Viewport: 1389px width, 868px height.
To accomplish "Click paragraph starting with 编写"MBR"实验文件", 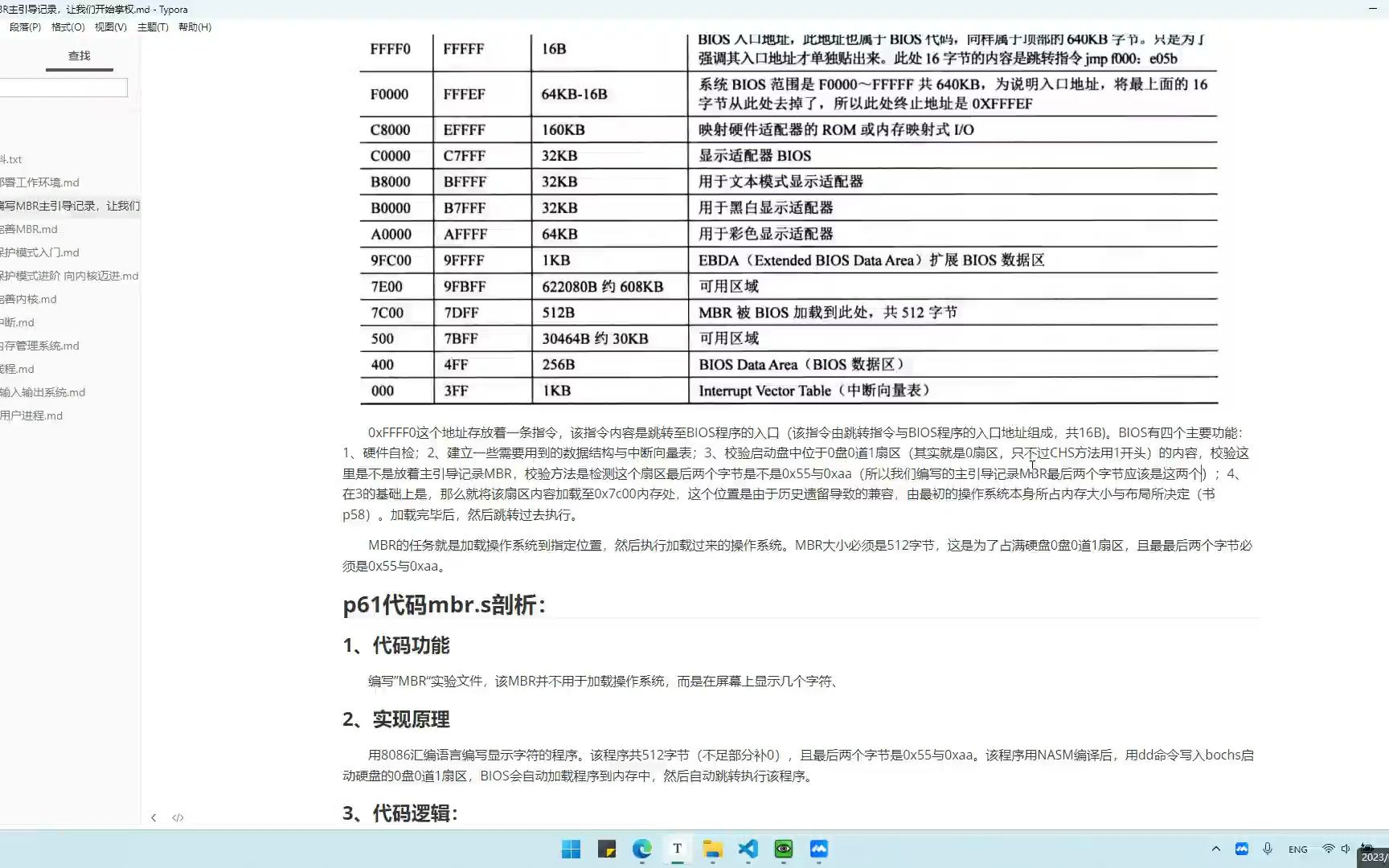I will click(604, 681).
